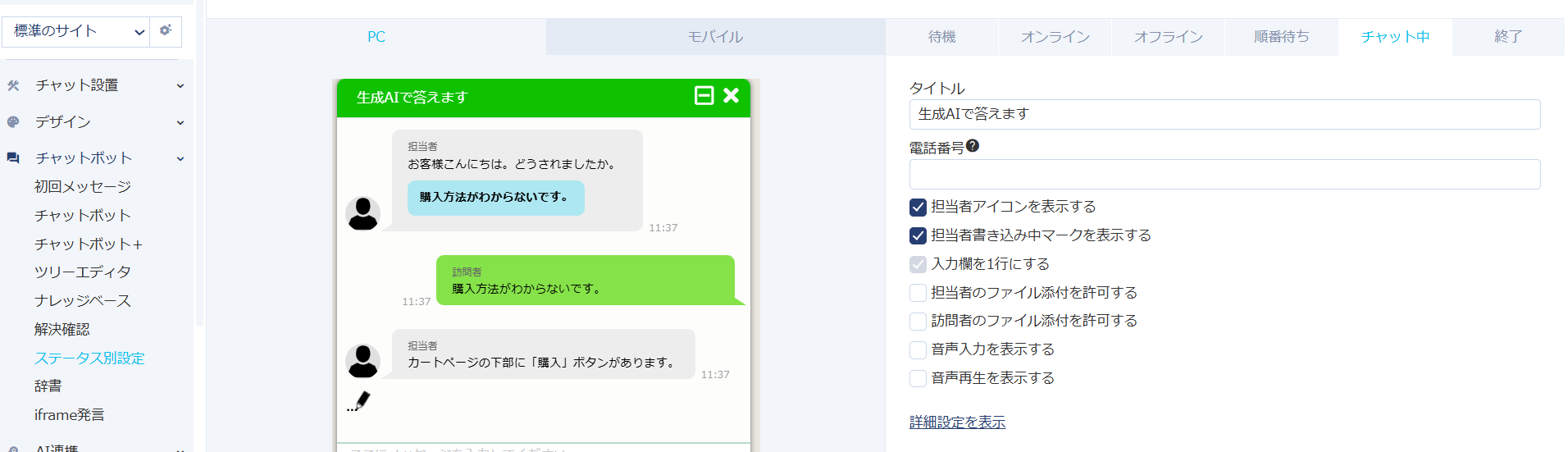Click the visitor message bubble 訪問者
Viewport: 1568px width, 452px height.
point(586,281)
